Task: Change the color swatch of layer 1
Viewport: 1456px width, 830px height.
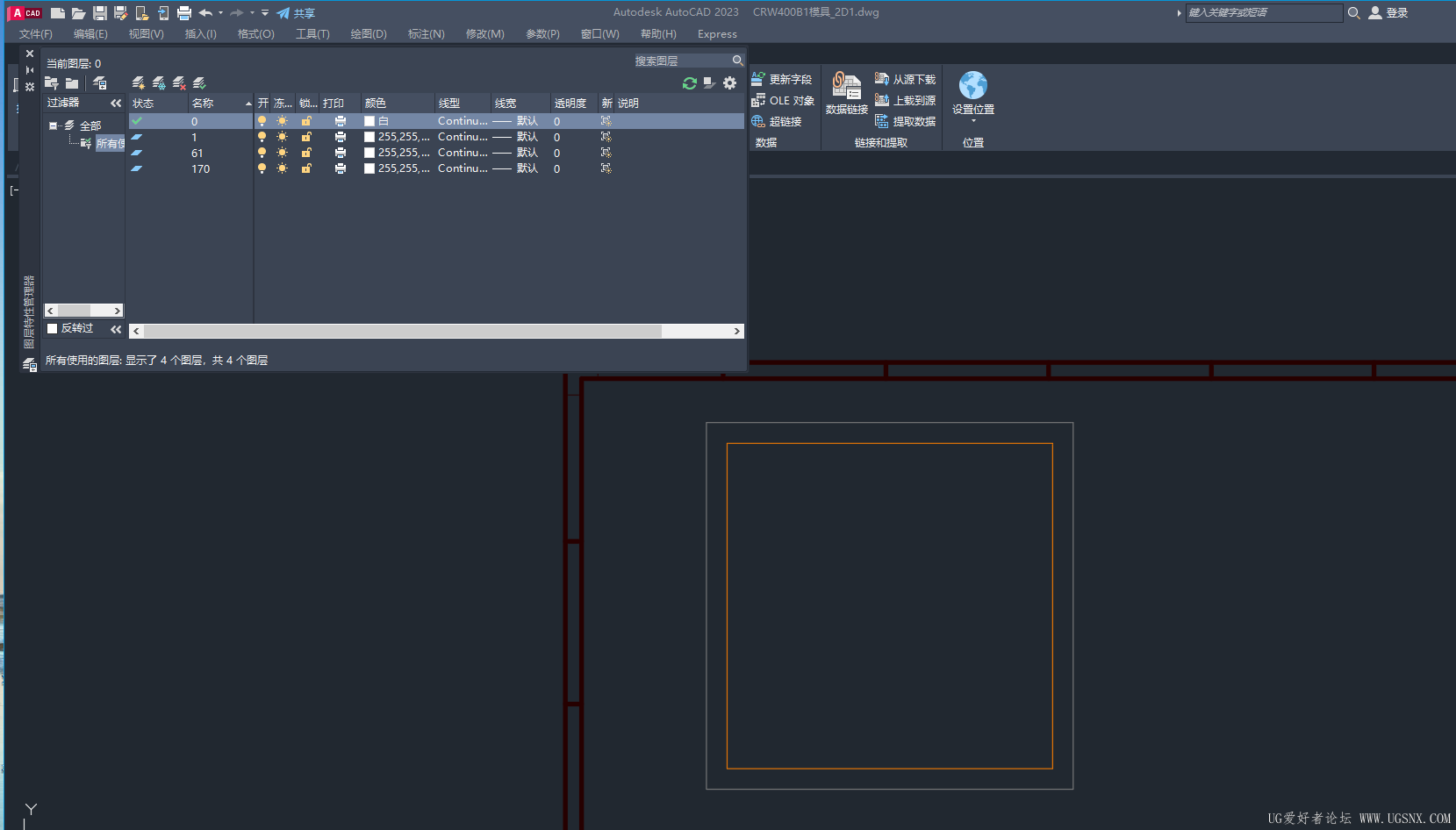Action: (x=369, y=137)
